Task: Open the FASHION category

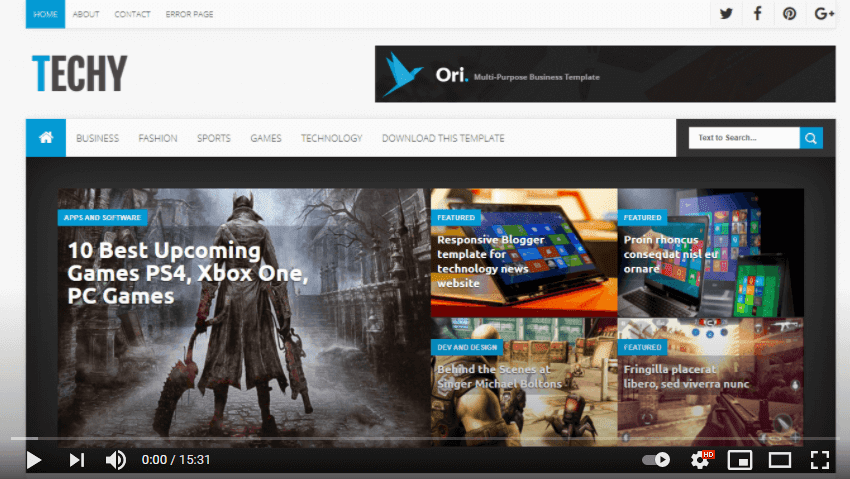Action: click(158, 138)
